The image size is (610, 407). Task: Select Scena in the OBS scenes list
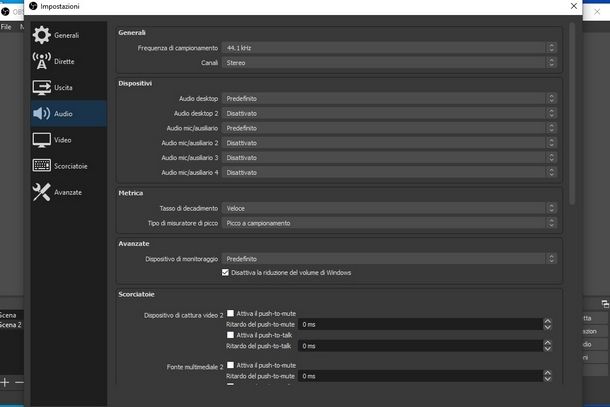[8, 315]
